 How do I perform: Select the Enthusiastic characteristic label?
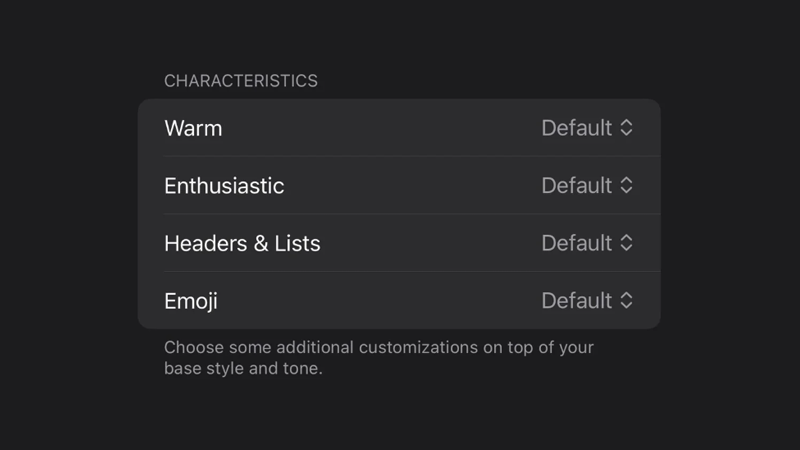(x=224, y=186)
